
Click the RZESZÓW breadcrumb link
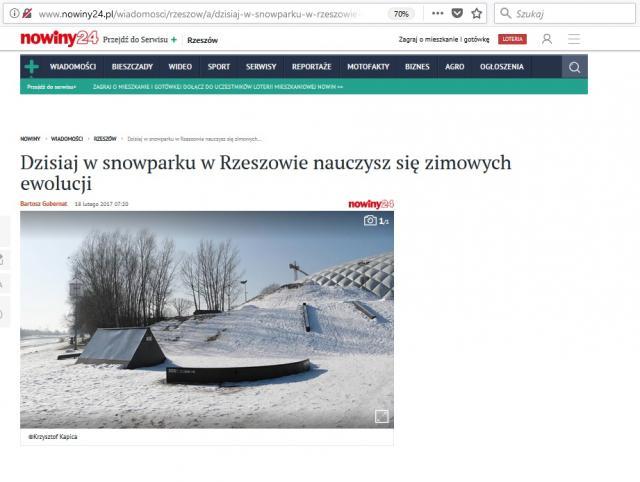pos(104,138)
